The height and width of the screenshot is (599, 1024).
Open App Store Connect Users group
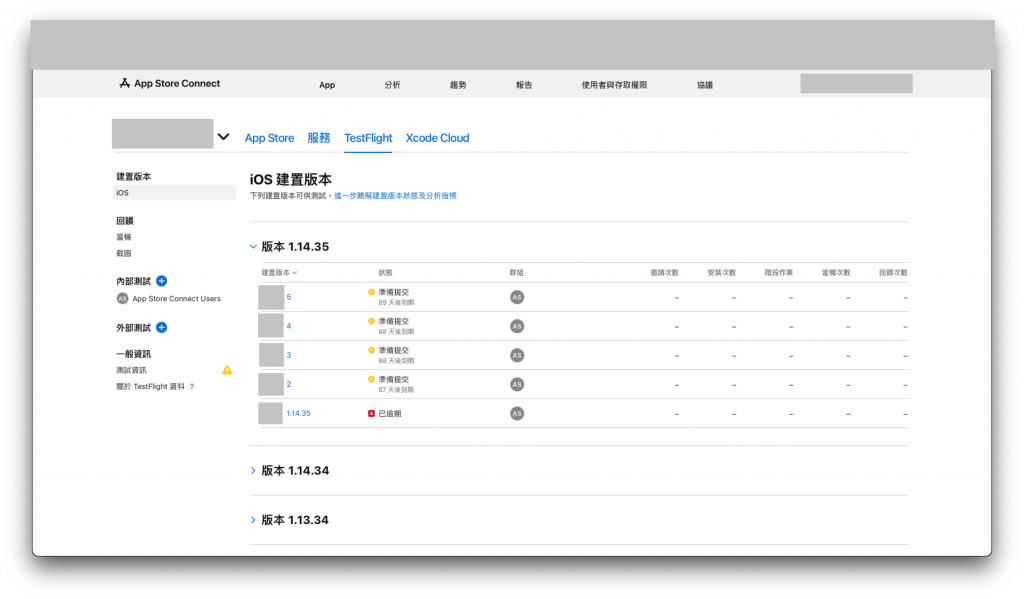click(176, 299)
